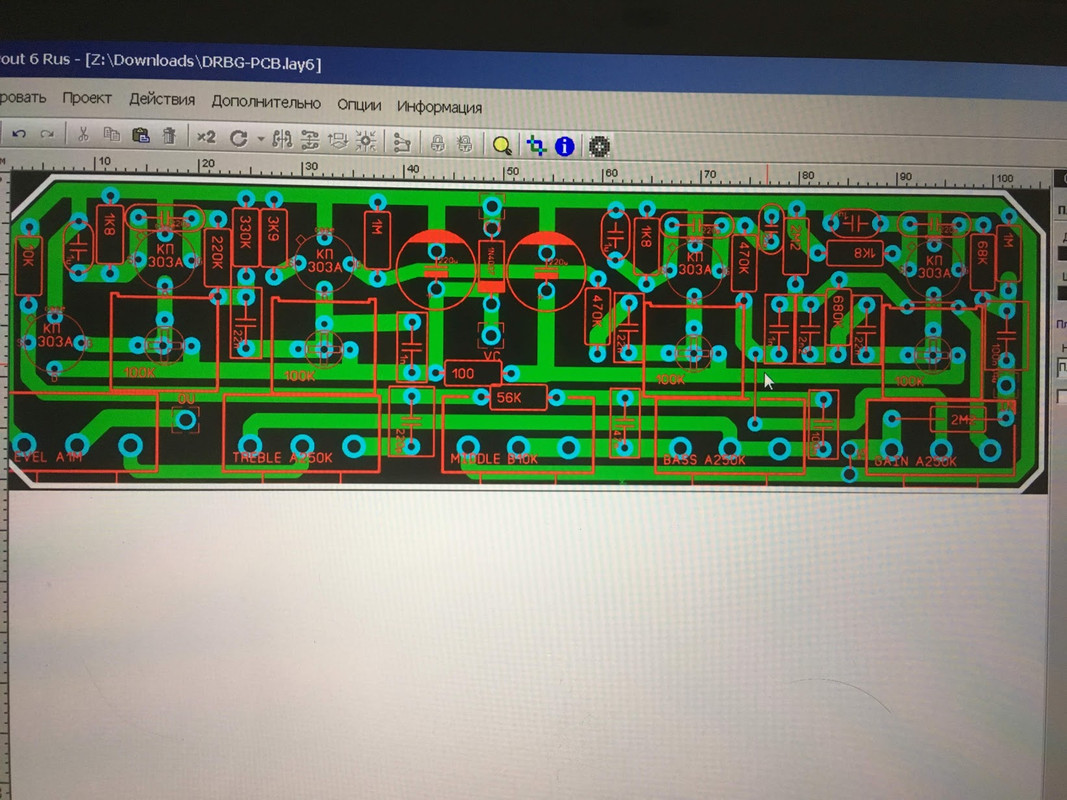Cut selection with the scissors icon

tap(83, 134)
